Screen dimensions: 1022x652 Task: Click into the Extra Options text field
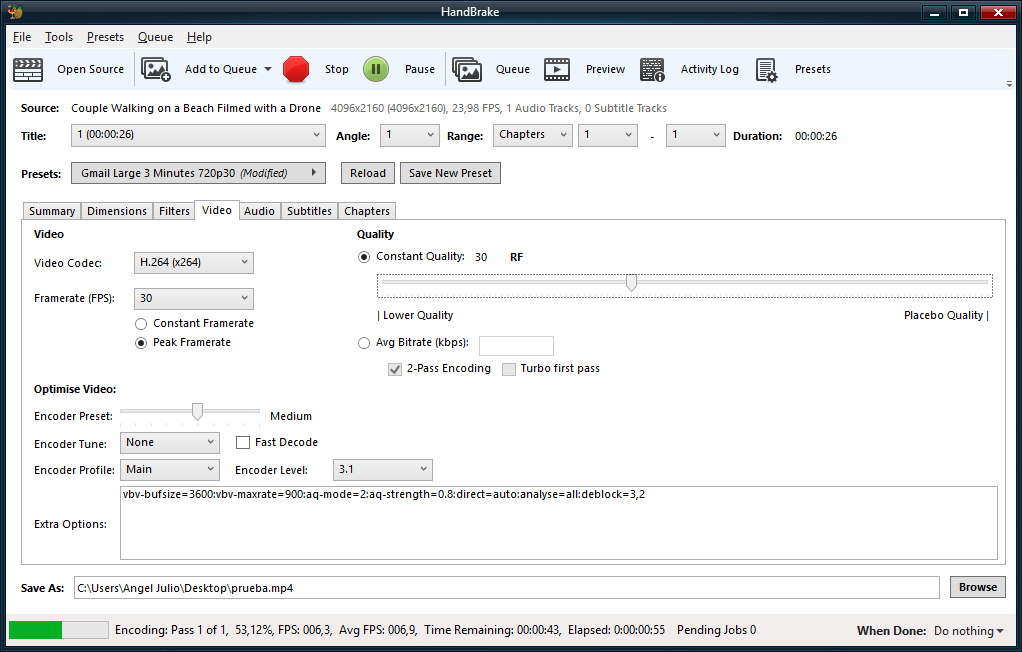tap(558, 523)
